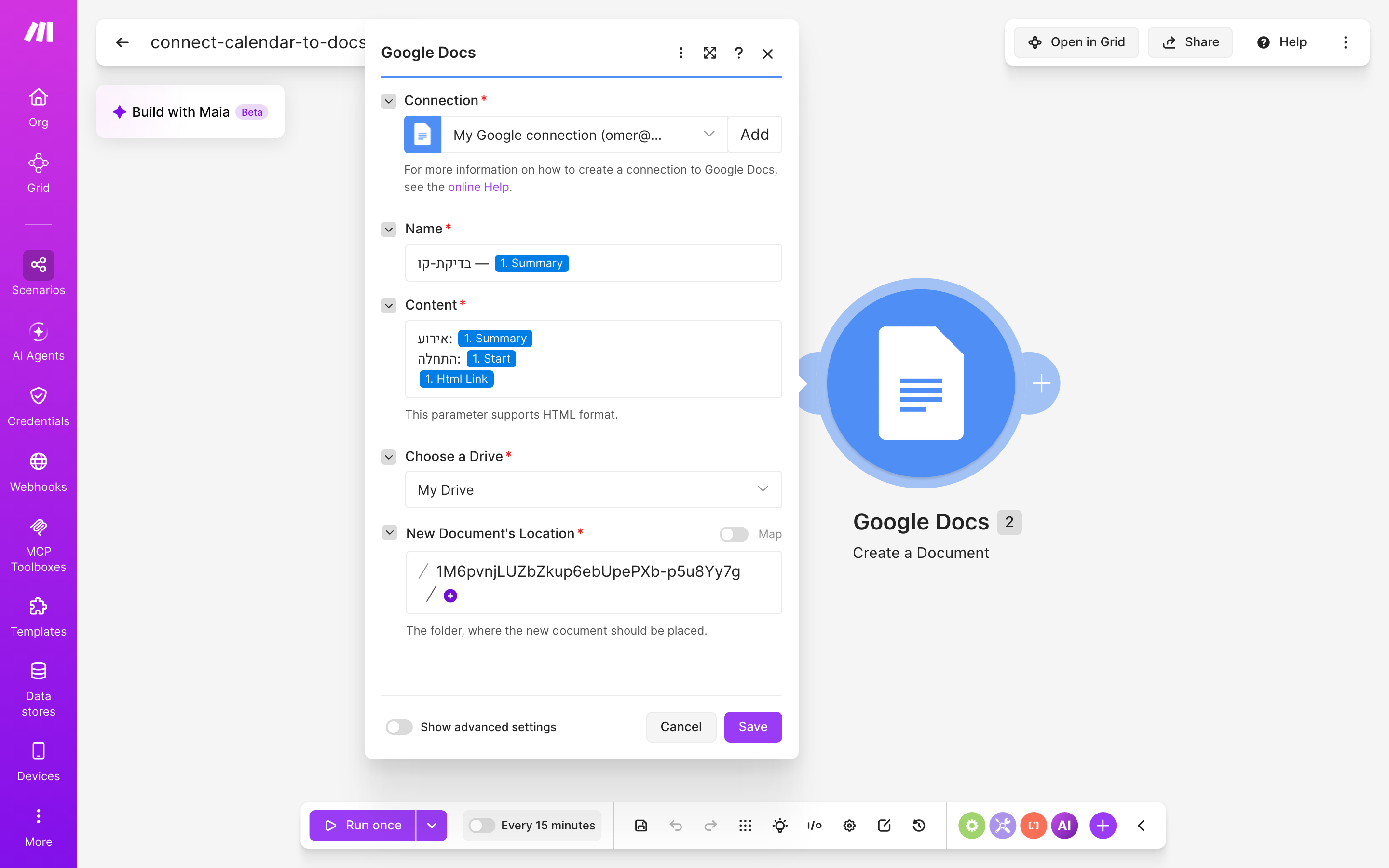The image size is (1389, 868).
Task: Click the Save button
Action: (x=752, y=727)
